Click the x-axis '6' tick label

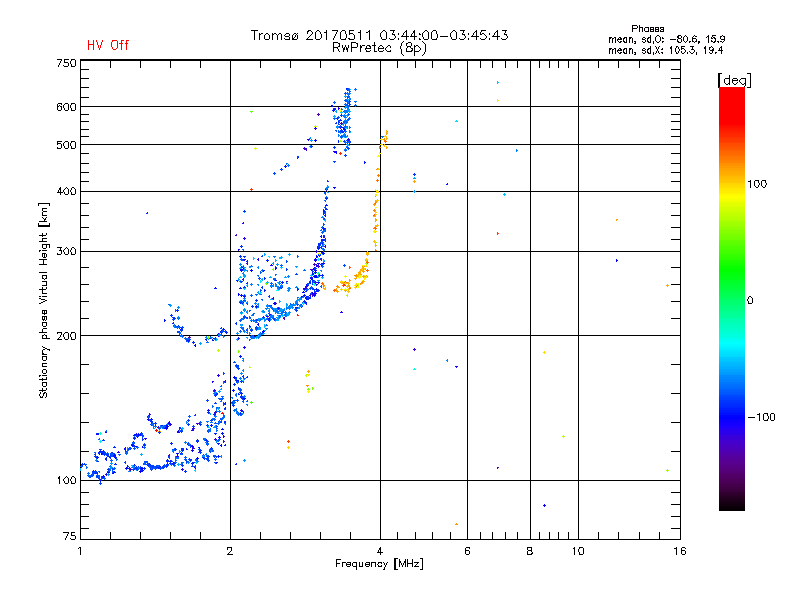pyautogui.click(x=467, y=551)
